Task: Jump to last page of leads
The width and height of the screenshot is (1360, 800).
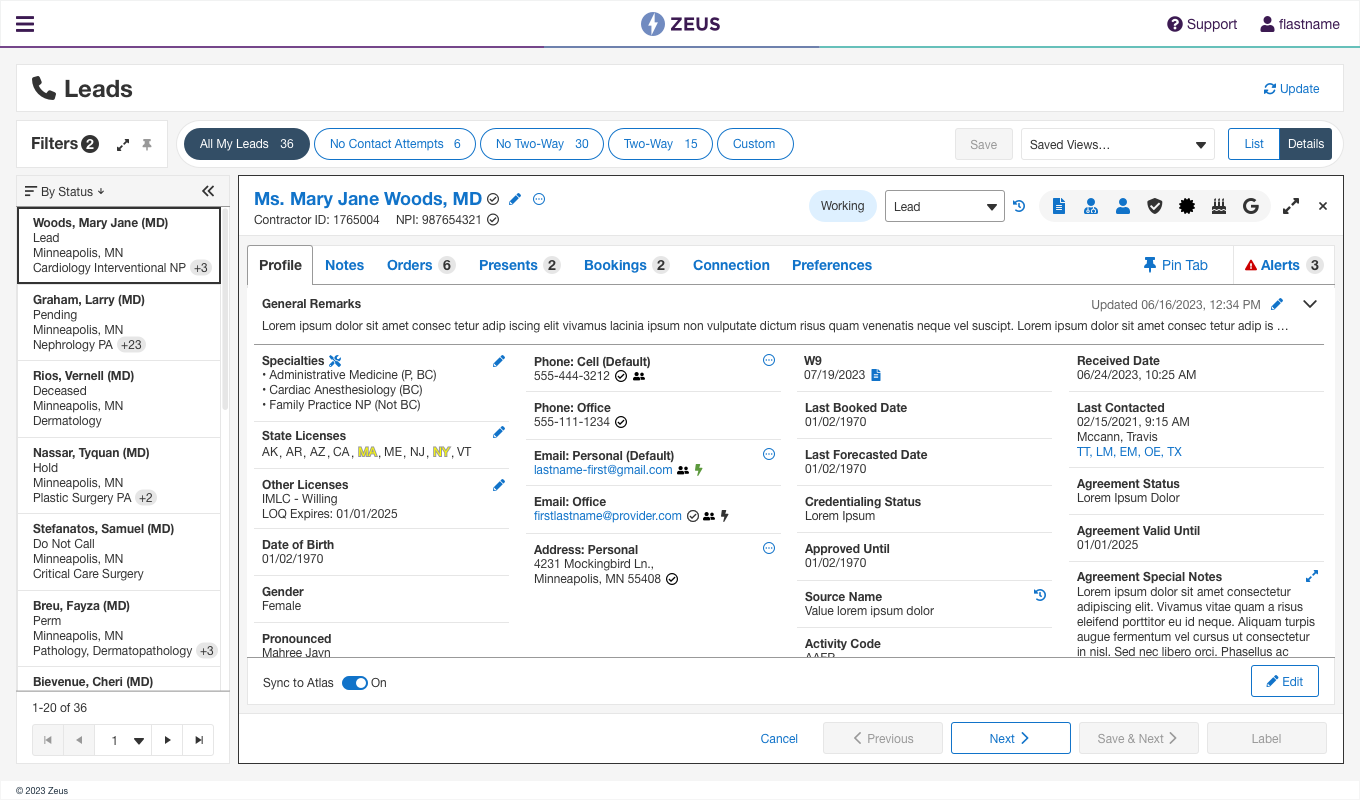Action: [199, 740]
